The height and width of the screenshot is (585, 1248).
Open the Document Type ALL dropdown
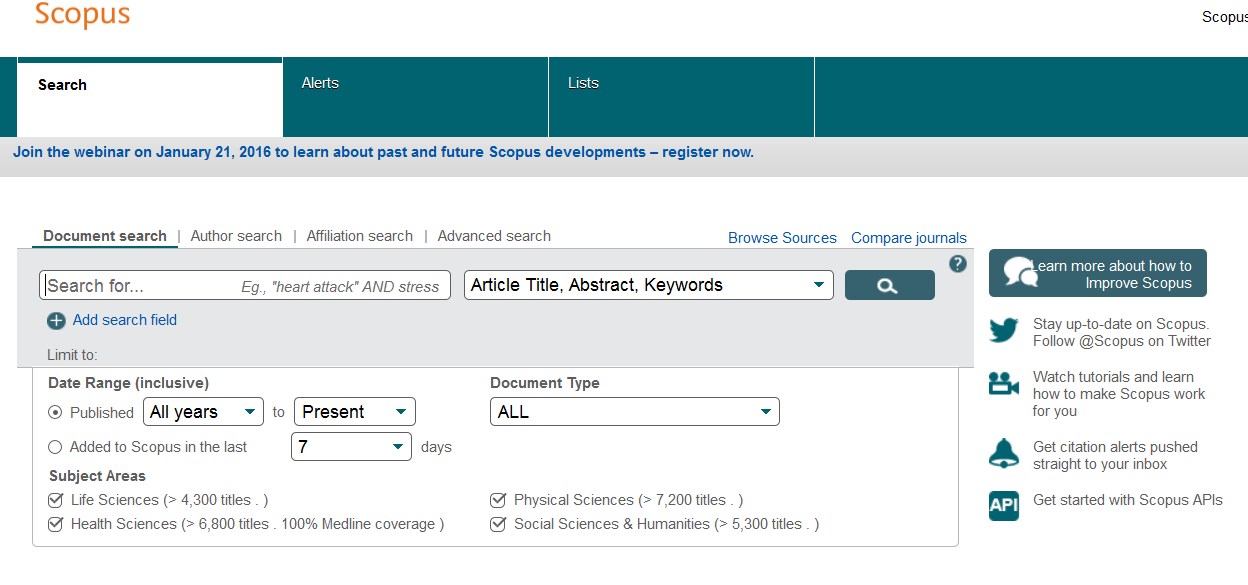(x=635, y=412)
